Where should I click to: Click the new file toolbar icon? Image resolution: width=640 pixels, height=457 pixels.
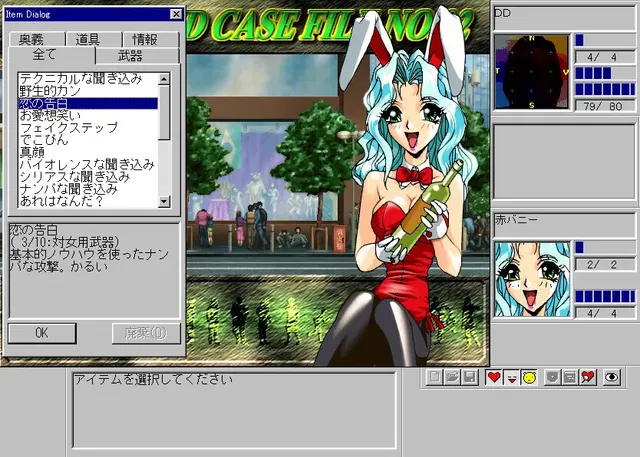coord(434,377)
